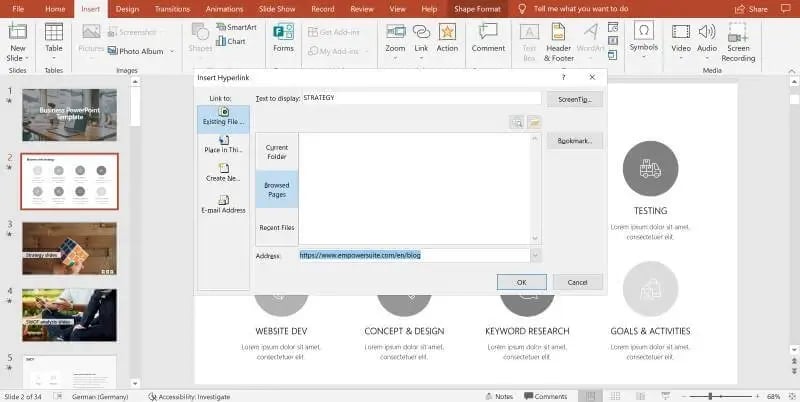Expand the Address dropdown arrow
This screenshot has height=402, width=800.
pyautogui.click(x=535, y=255)
